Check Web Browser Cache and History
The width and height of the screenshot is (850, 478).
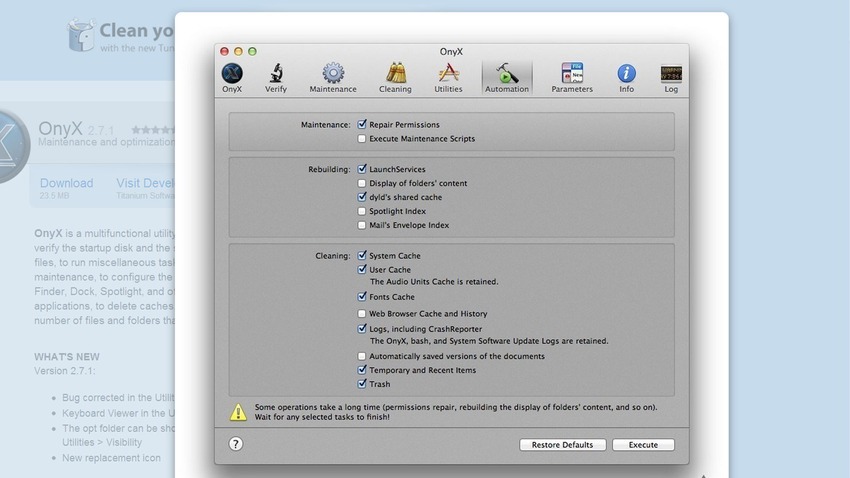[362, 314]
